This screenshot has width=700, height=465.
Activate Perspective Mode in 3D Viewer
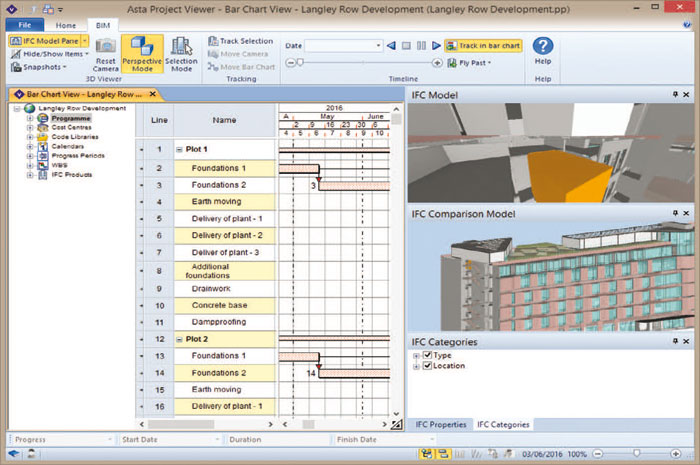coord(141,51)
